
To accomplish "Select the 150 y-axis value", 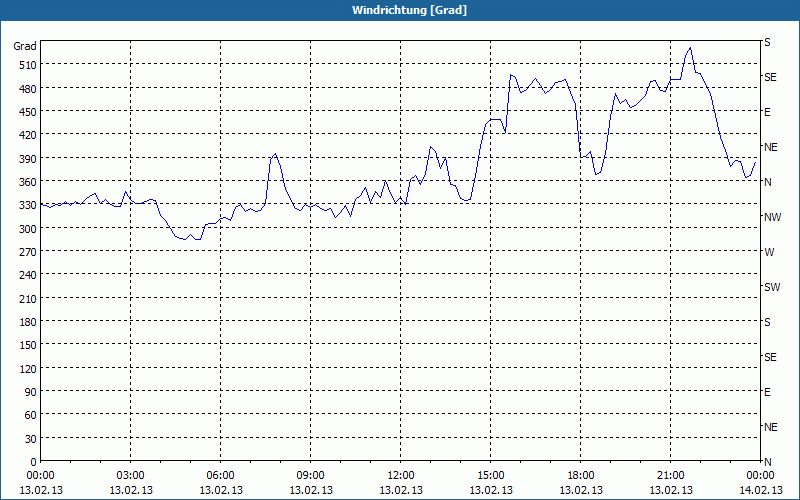I will (29, 345).
